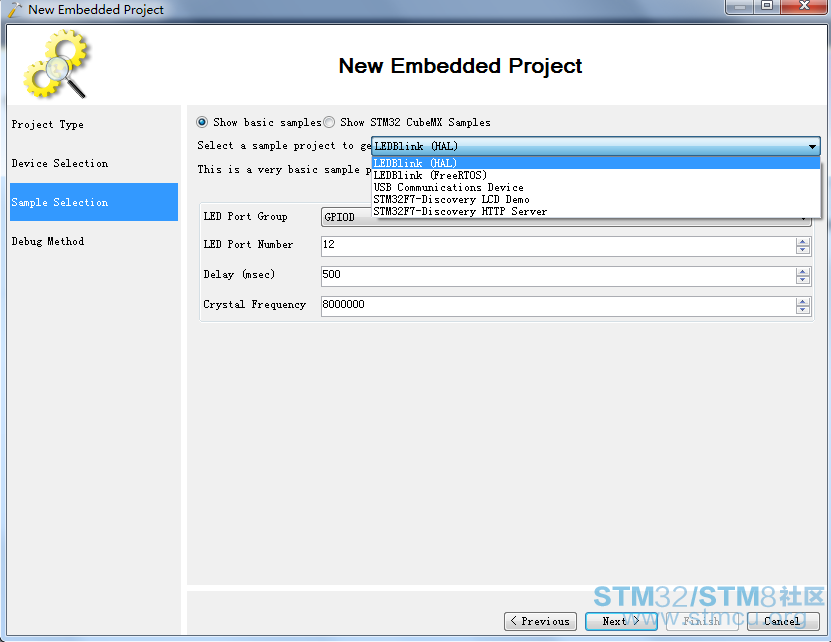The width and height of the screenshot is (831, 642).
Task: Choose LEDBlink (HAL) from dropdown list
Action: tap(596, 163)
